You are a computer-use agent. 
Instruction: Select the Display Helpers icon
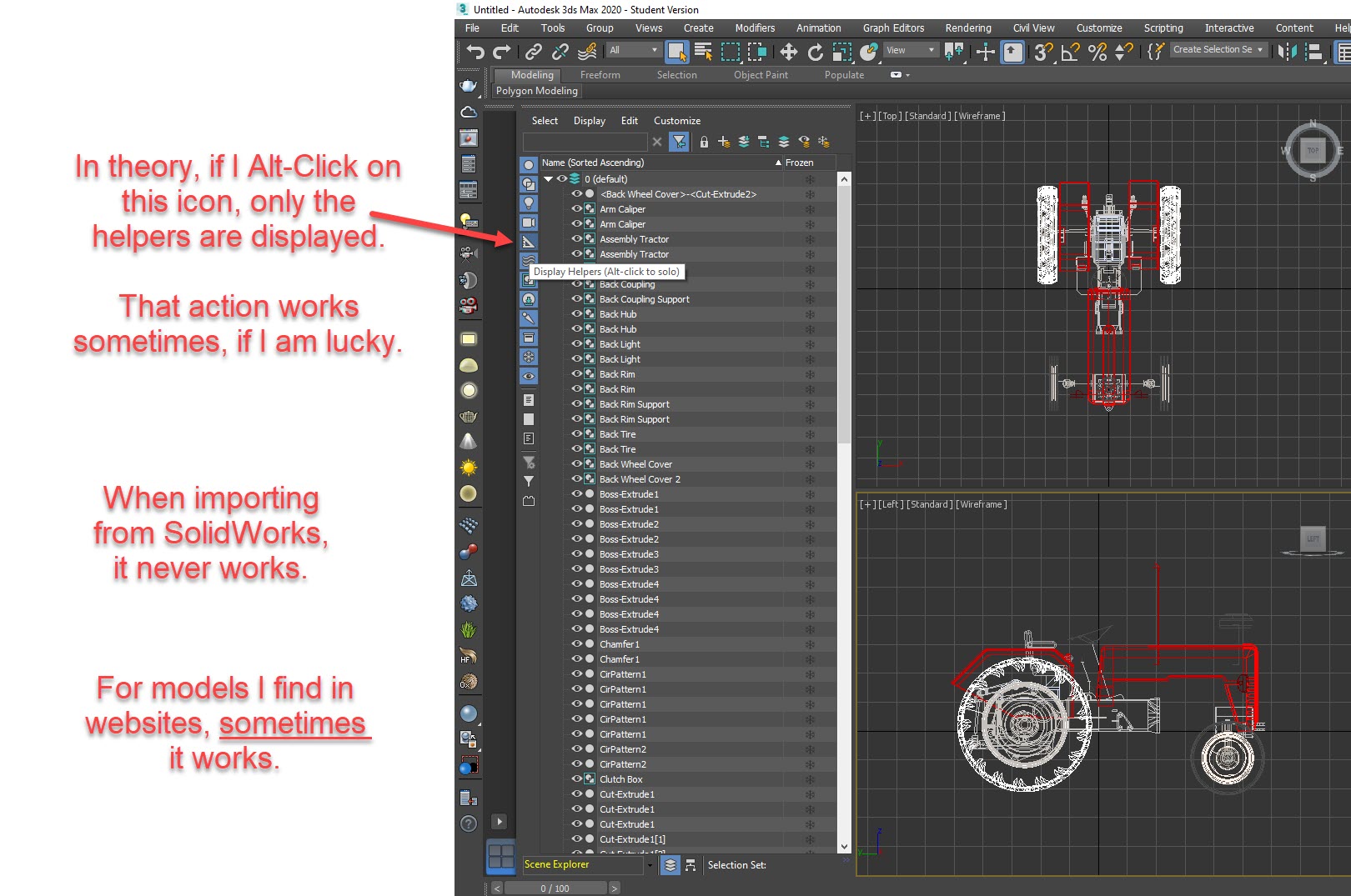(529, 241)
